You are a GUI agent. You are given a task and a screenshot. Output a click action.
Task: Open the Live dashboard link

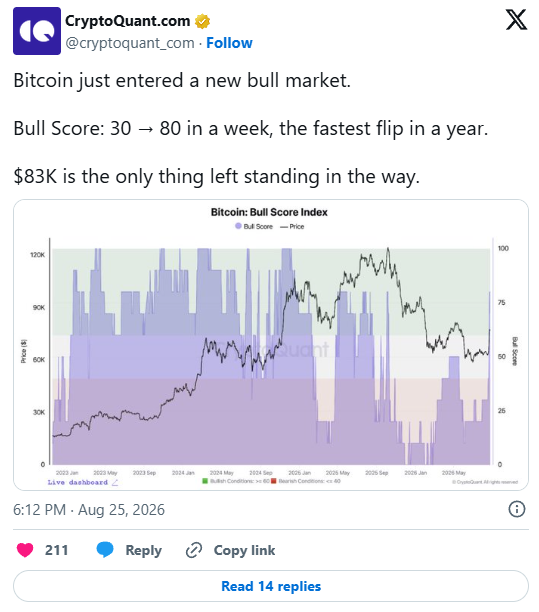pos(78,483)
